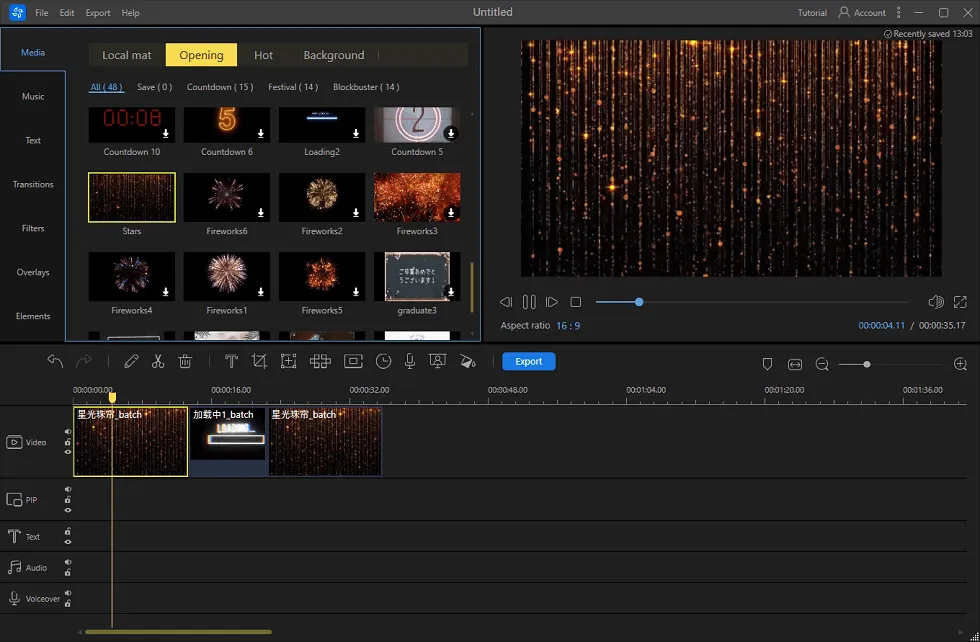Mute the PIP track speaker

68,490
